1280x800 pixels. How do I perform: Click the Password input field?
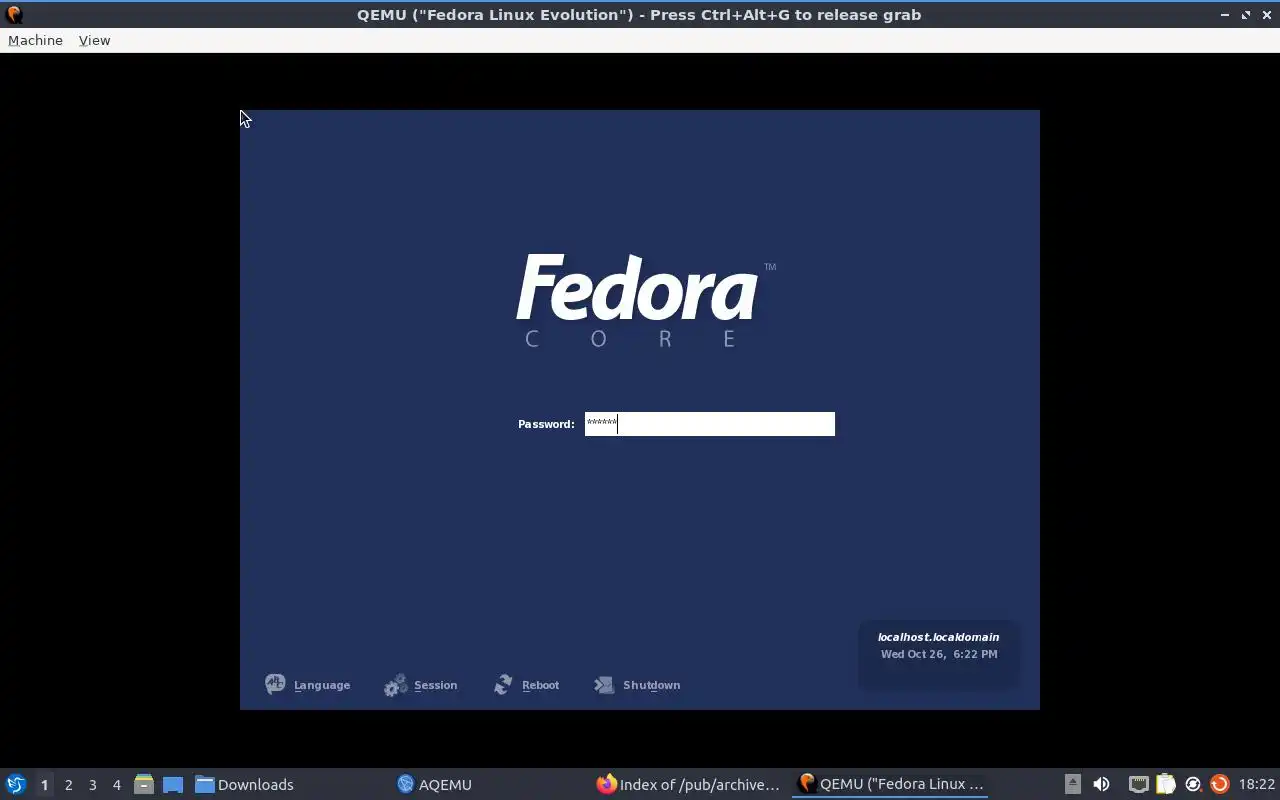709,424
